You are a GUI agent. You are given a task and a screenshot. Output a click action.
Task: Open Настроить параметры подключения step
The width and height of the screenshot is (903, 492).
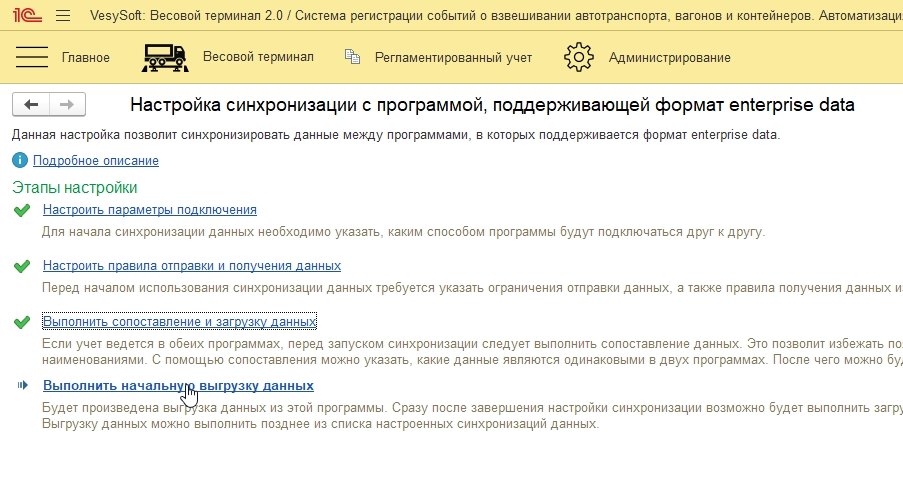[x=150, y=210]
